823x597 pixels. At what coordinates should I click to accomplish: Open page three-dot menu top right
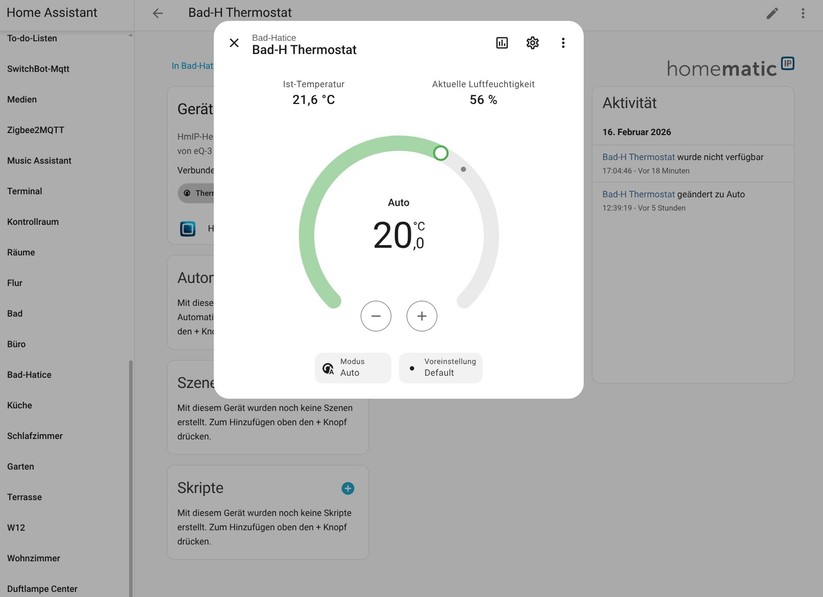click(803, 13)
